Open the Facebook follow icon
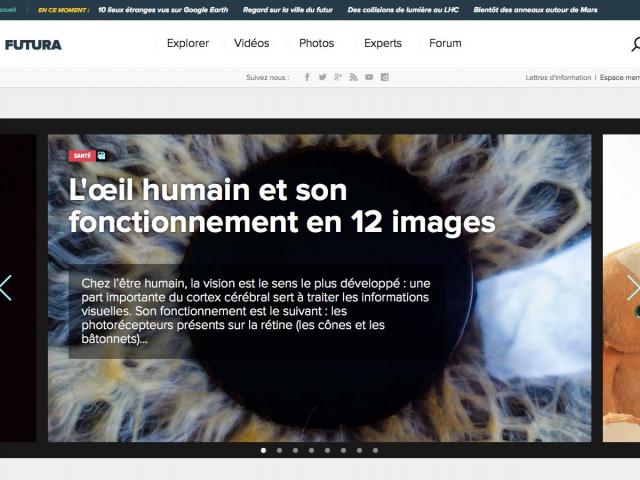 pos(307,77)
